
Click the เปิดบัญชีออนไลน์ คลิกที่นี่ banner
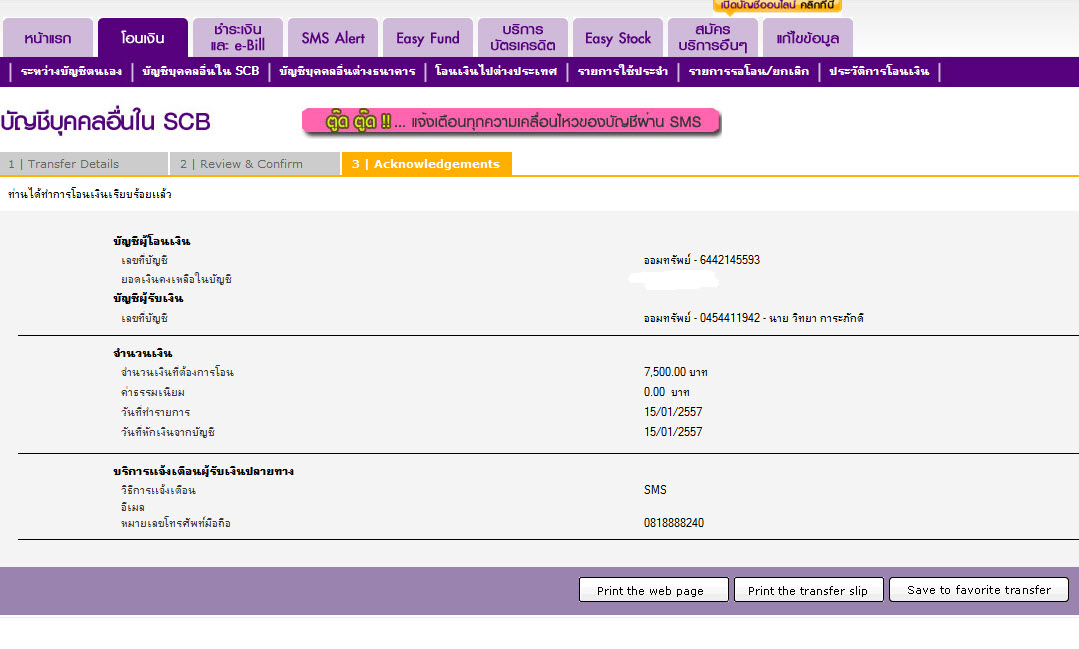(777, 6)
